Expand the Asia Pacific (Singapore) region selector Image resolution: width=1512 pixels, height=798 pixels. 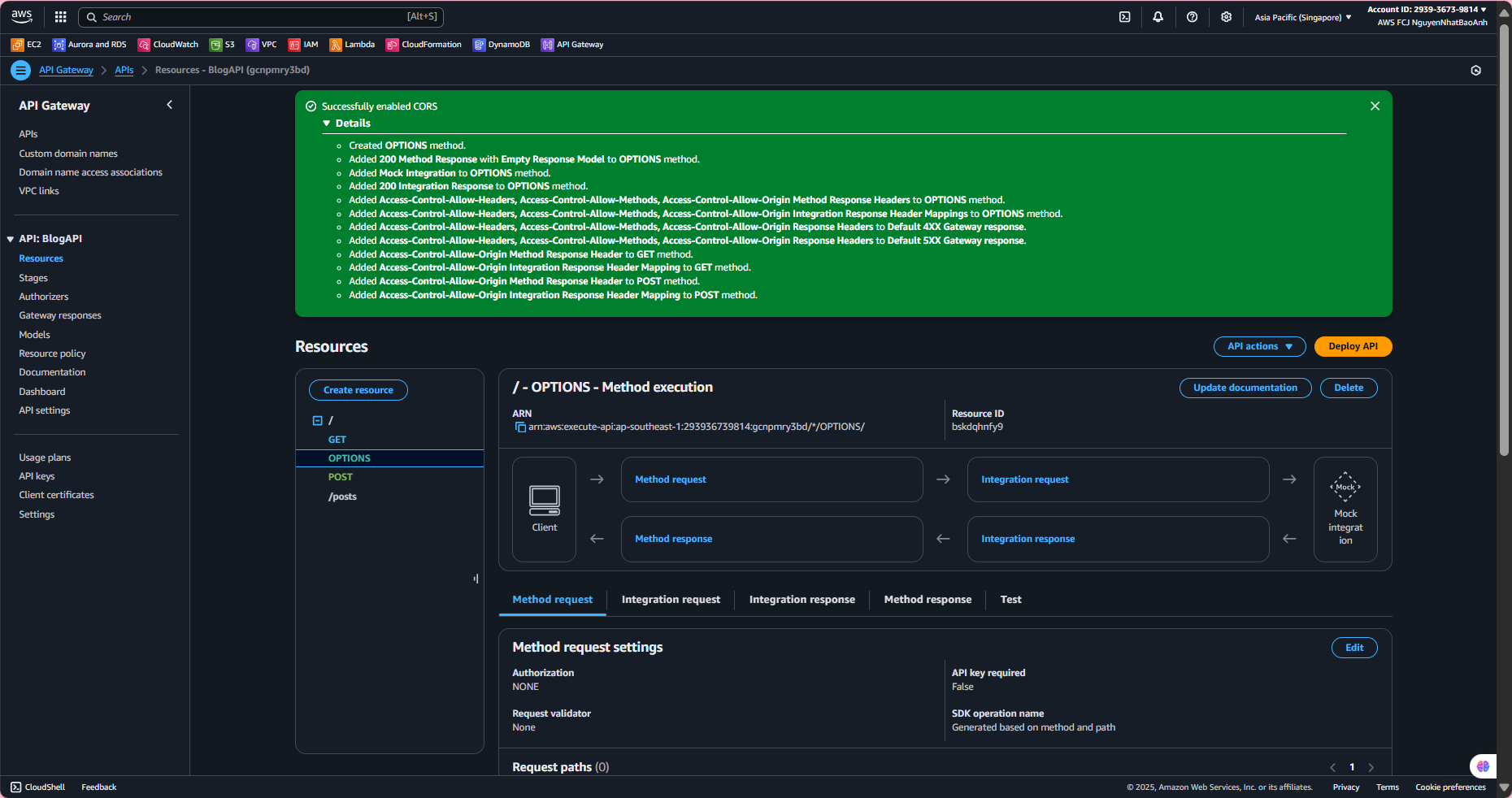click(1302, 17)
